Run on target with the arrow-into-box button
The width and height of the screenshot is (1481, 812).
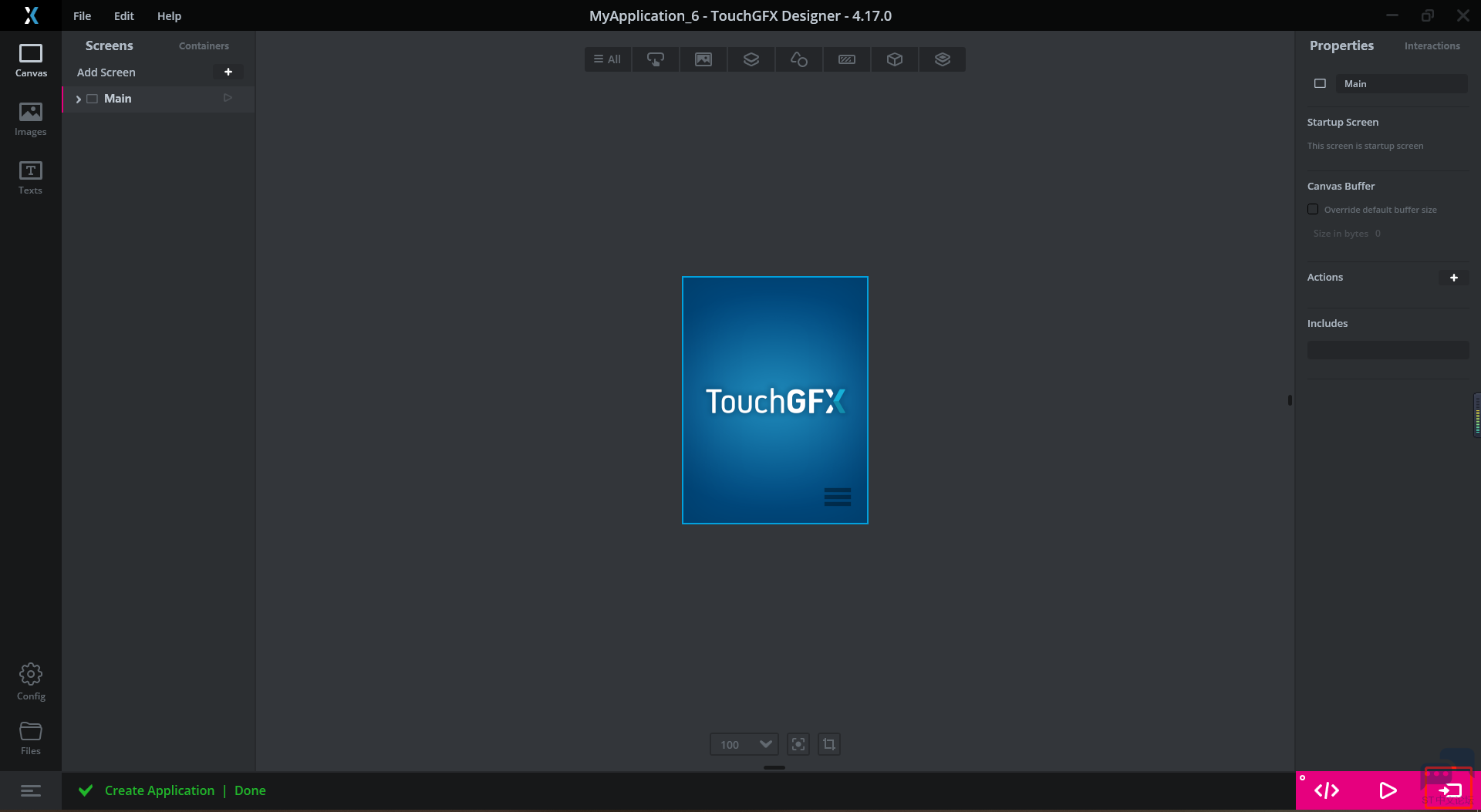1449,790
